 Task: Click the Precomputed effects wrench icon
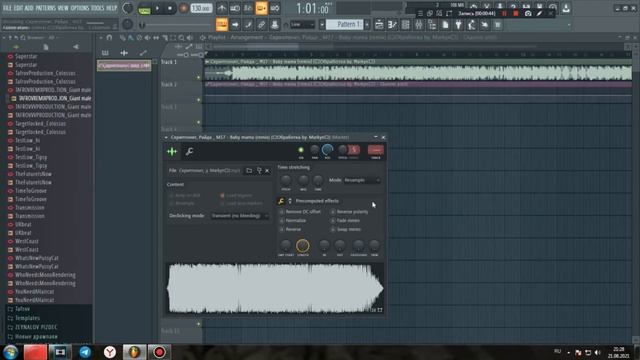[281, 201]
